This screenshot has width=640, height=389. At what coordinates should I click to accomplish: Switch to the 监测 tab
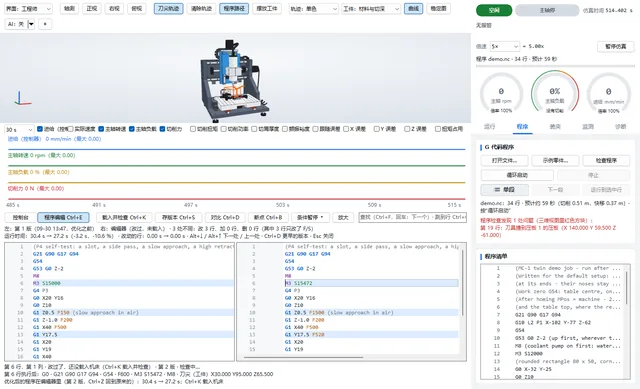(x=588, y=127)
